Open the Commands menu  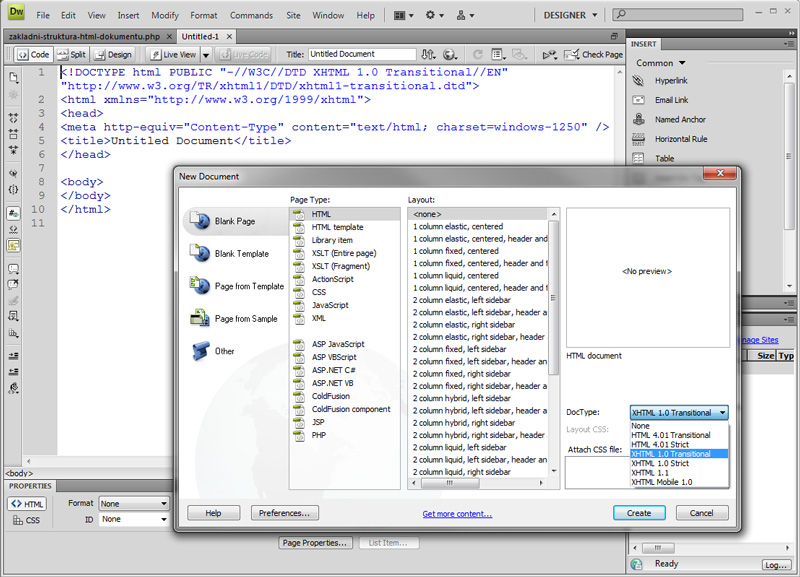[251, 16]
